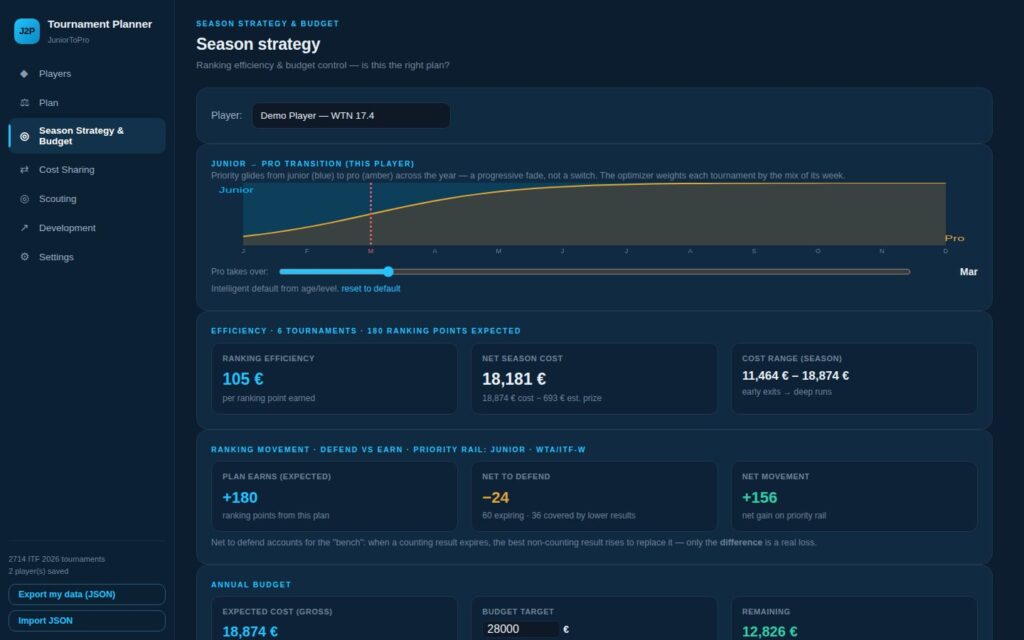1024x640 pixels.
Task: Click Import JSON button
Action: 87,620
